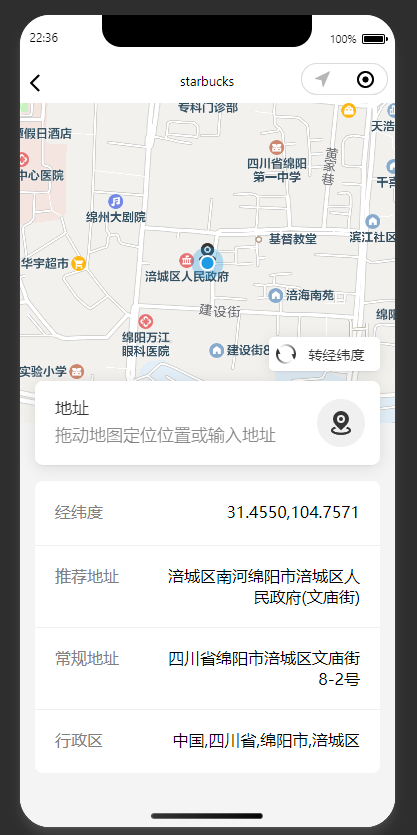Tap the target circle icon in capsule
Screen dimensions: 417x835
(365, 79)
